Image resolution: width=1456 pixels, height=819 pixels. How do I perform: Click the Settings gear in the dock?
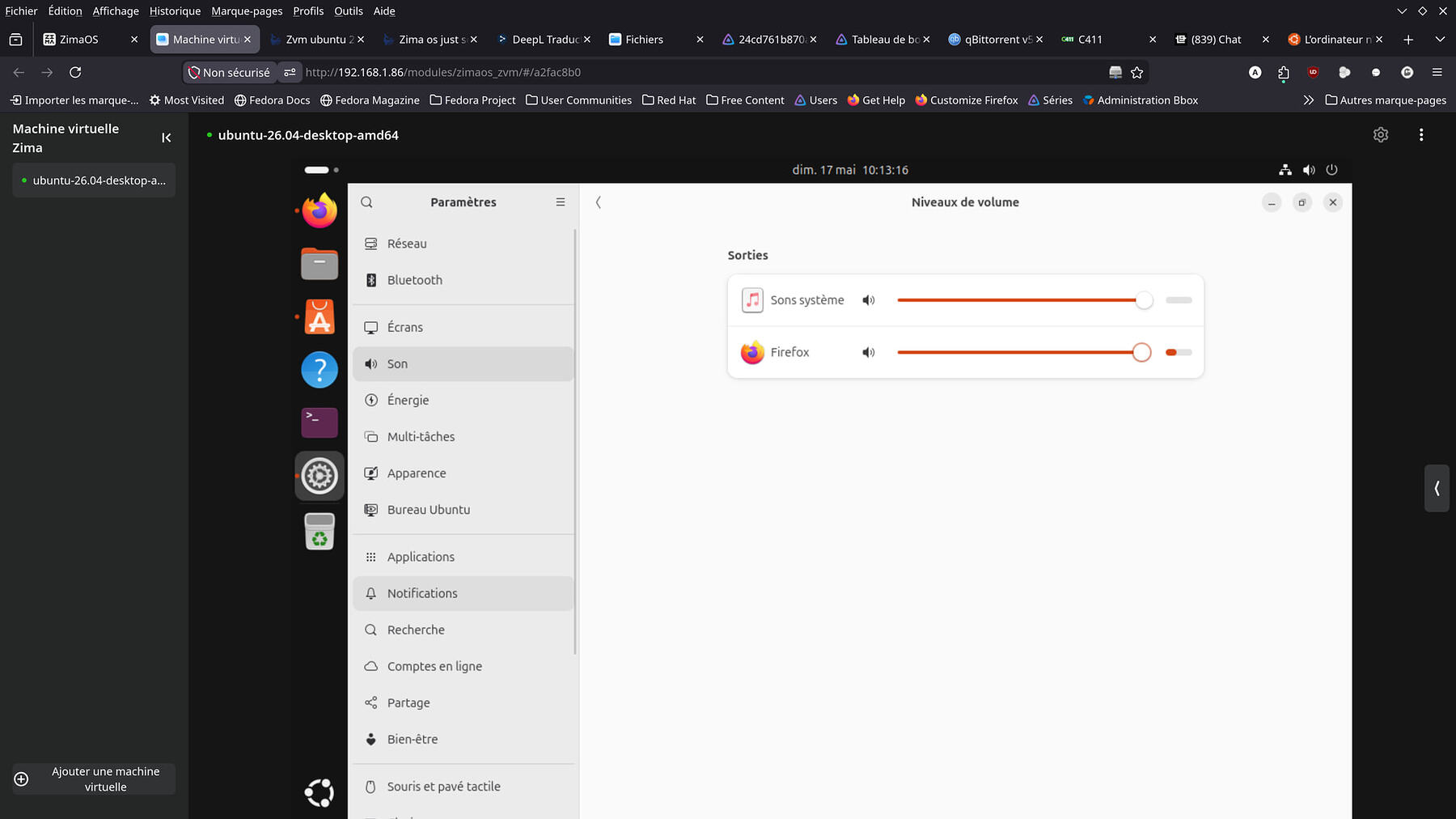tap(320, 476)
